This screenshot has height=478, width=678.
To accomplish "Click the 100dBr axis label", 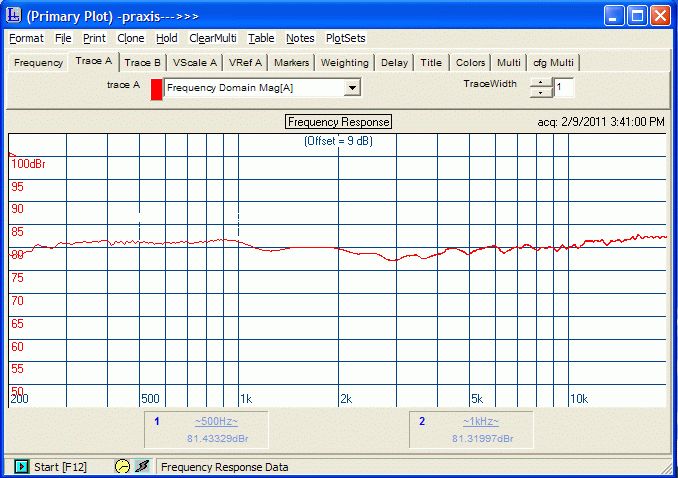I will point(28,164).
